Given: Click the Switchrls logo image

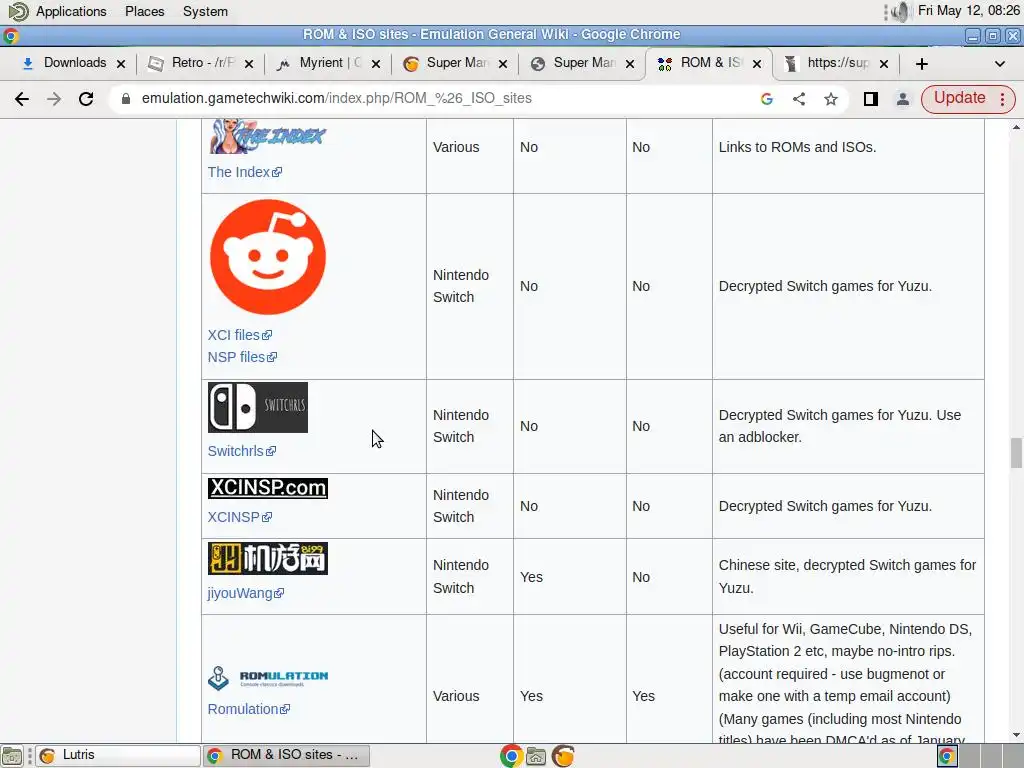Looking at the screenshot, I should click(258, 408).
